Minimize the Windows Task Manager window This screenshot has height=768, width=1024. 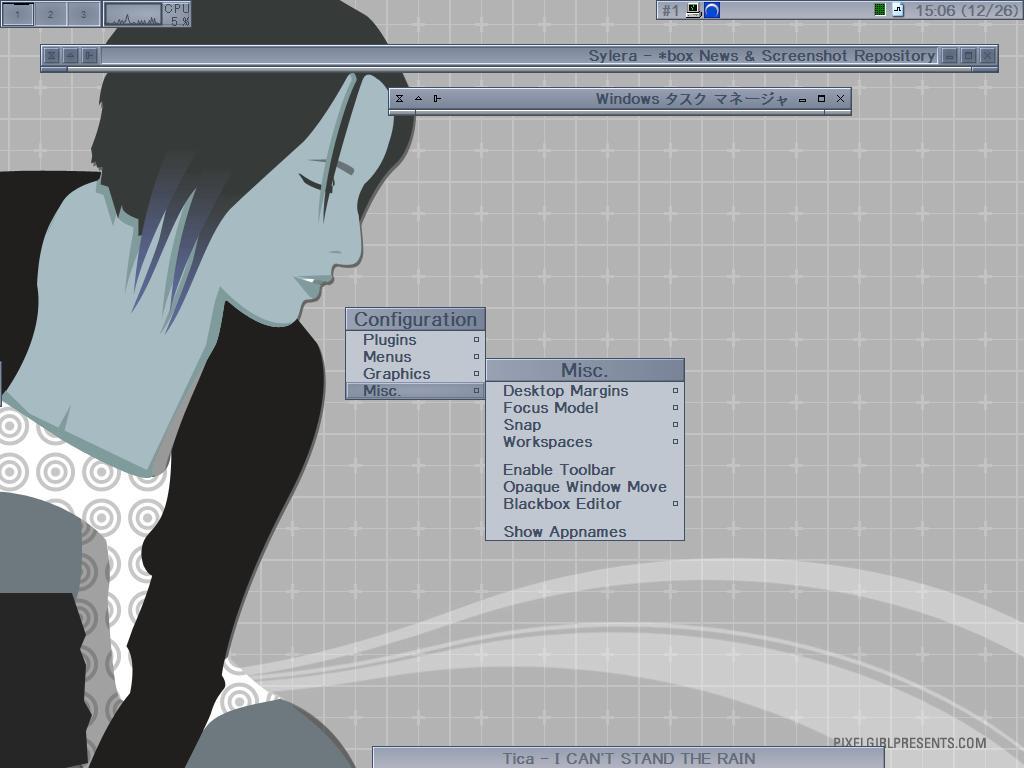tap(803, 99)
